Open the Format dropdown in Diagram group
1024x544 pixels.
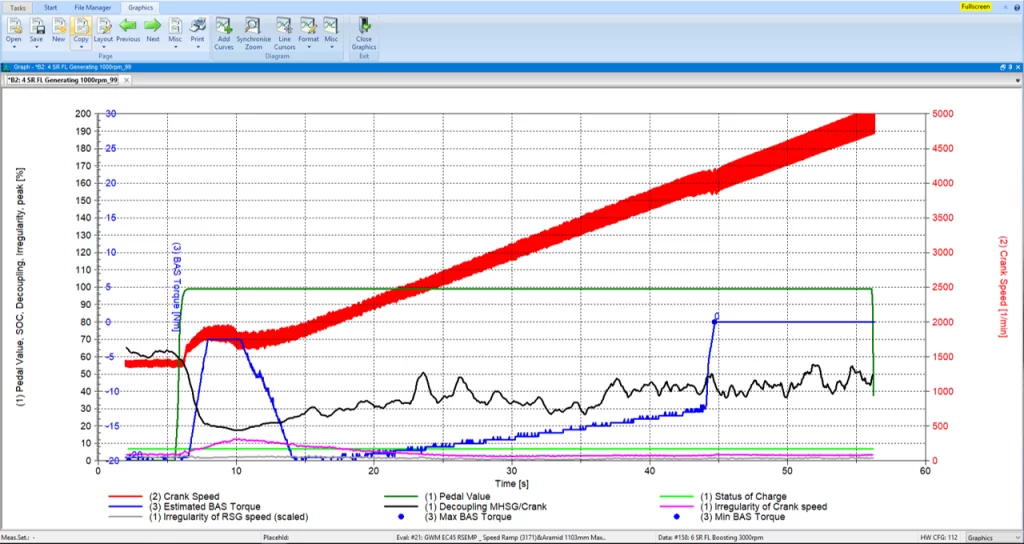pyautogui.click(x=309, y=47)
